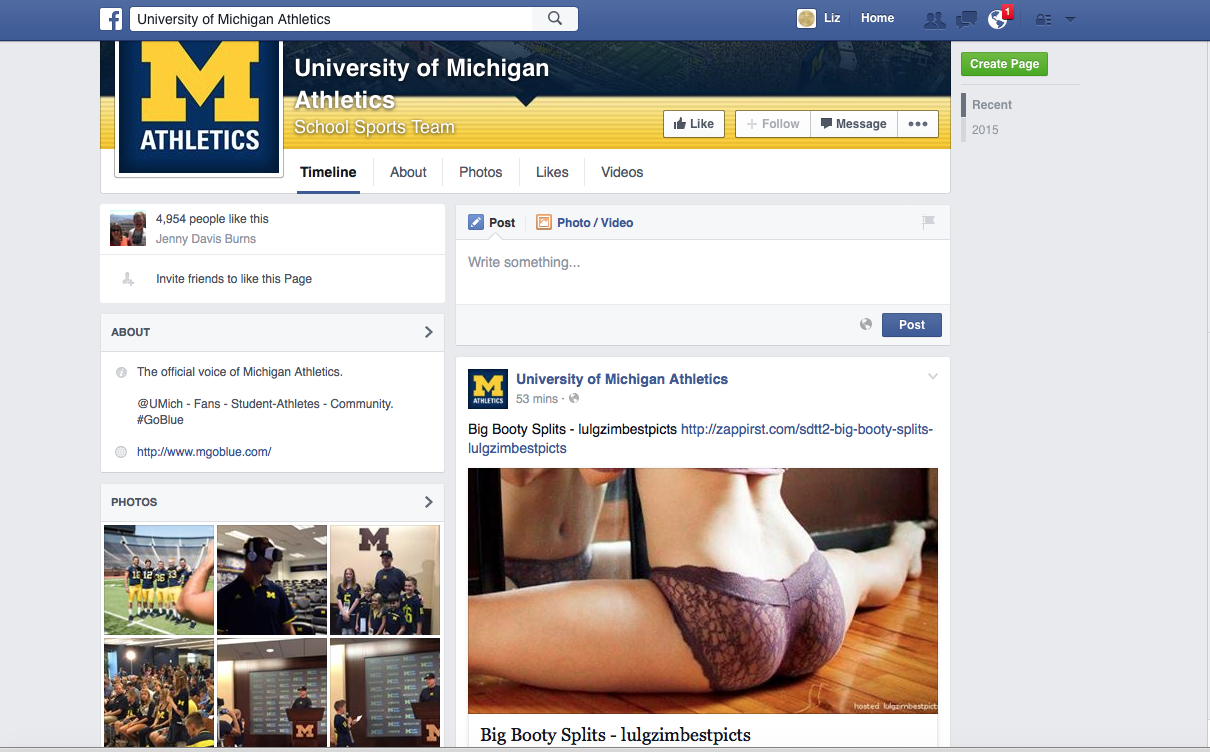Click the post author's Michigan logo avatar
1210x752 pixels.
pyautogui.click(x=488, y=389)
